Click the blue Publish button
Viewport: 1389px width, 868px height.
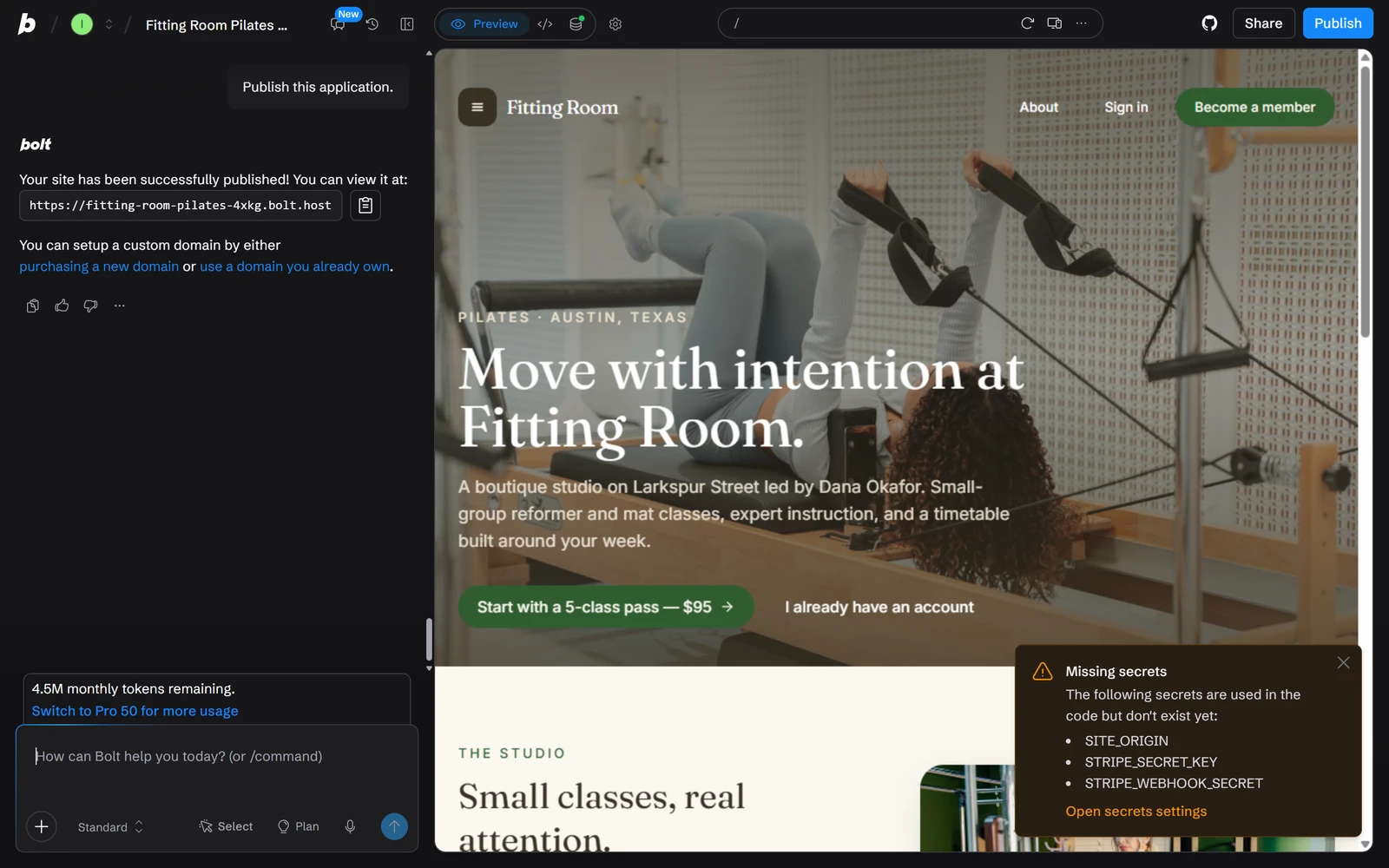coord(1338,23)
